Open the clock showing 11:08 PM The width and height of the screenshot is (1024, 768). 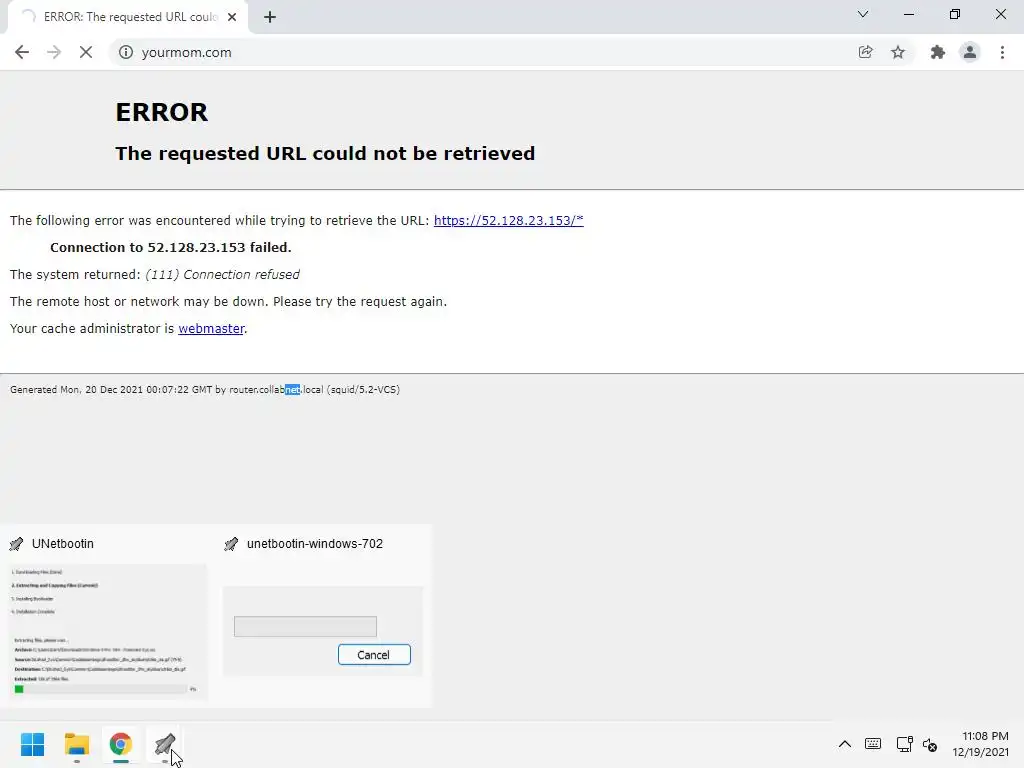coord(980,744)
